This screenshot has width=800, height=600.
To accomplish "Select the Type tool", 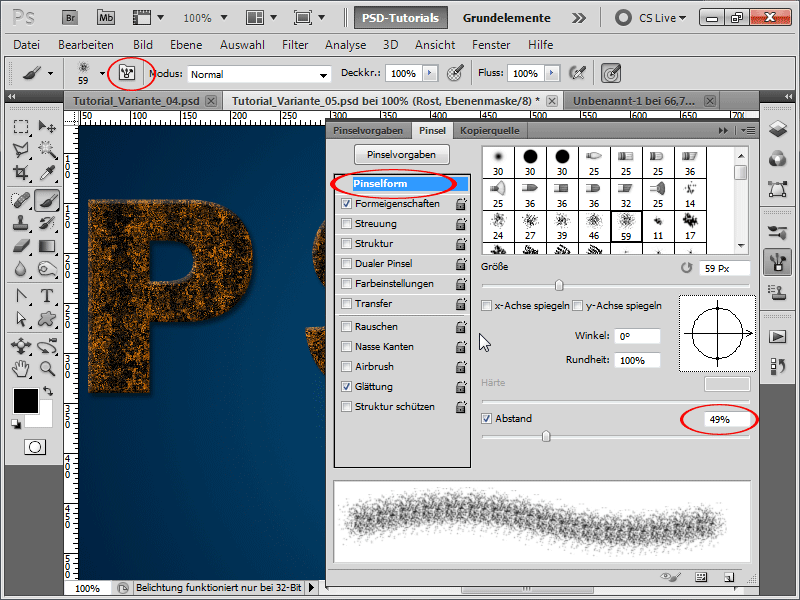I will click(x=47, y=296).
